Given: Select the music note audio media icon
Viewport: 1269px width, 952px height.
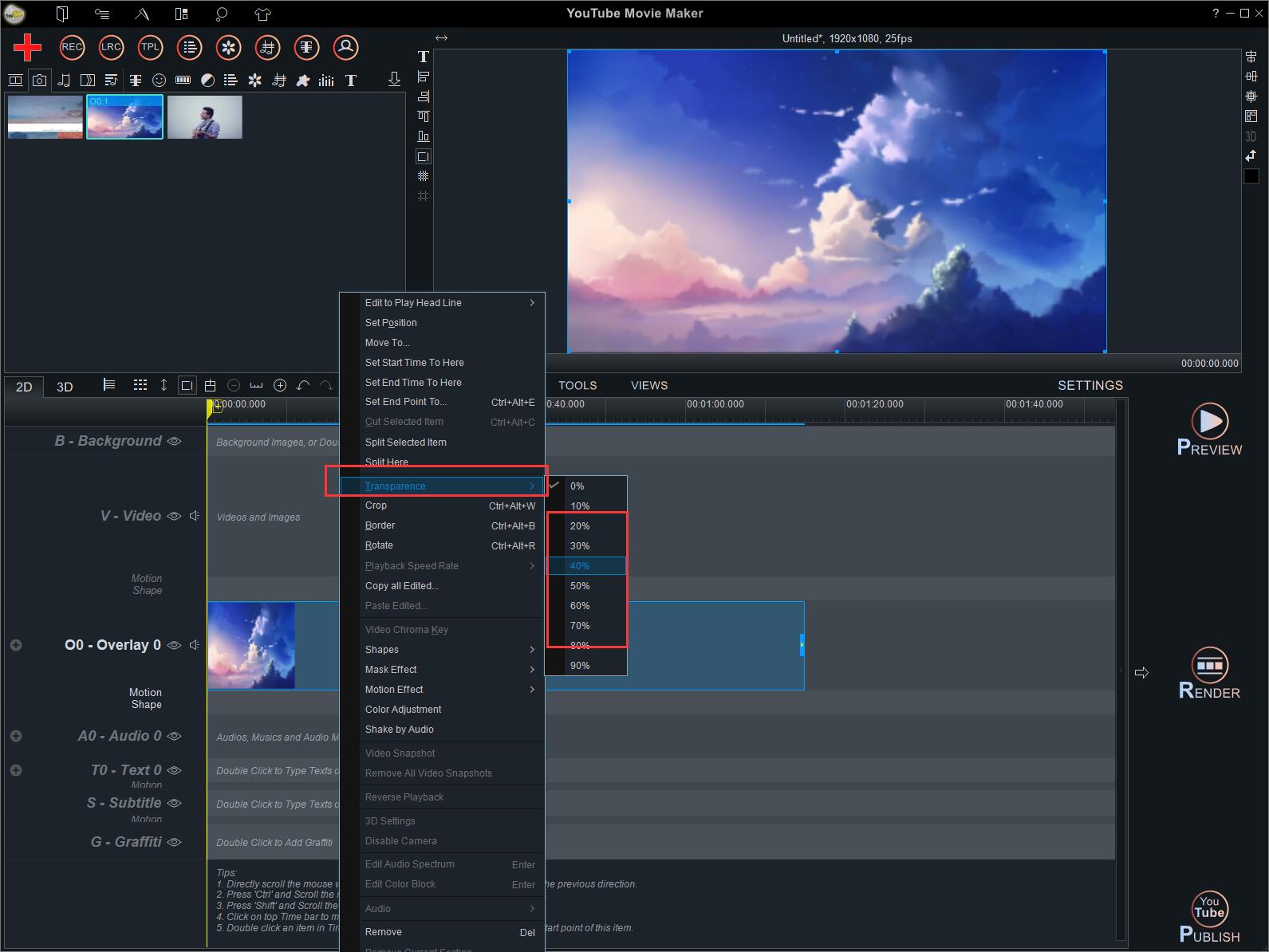Looking at the screenshot, I should 64,80.
